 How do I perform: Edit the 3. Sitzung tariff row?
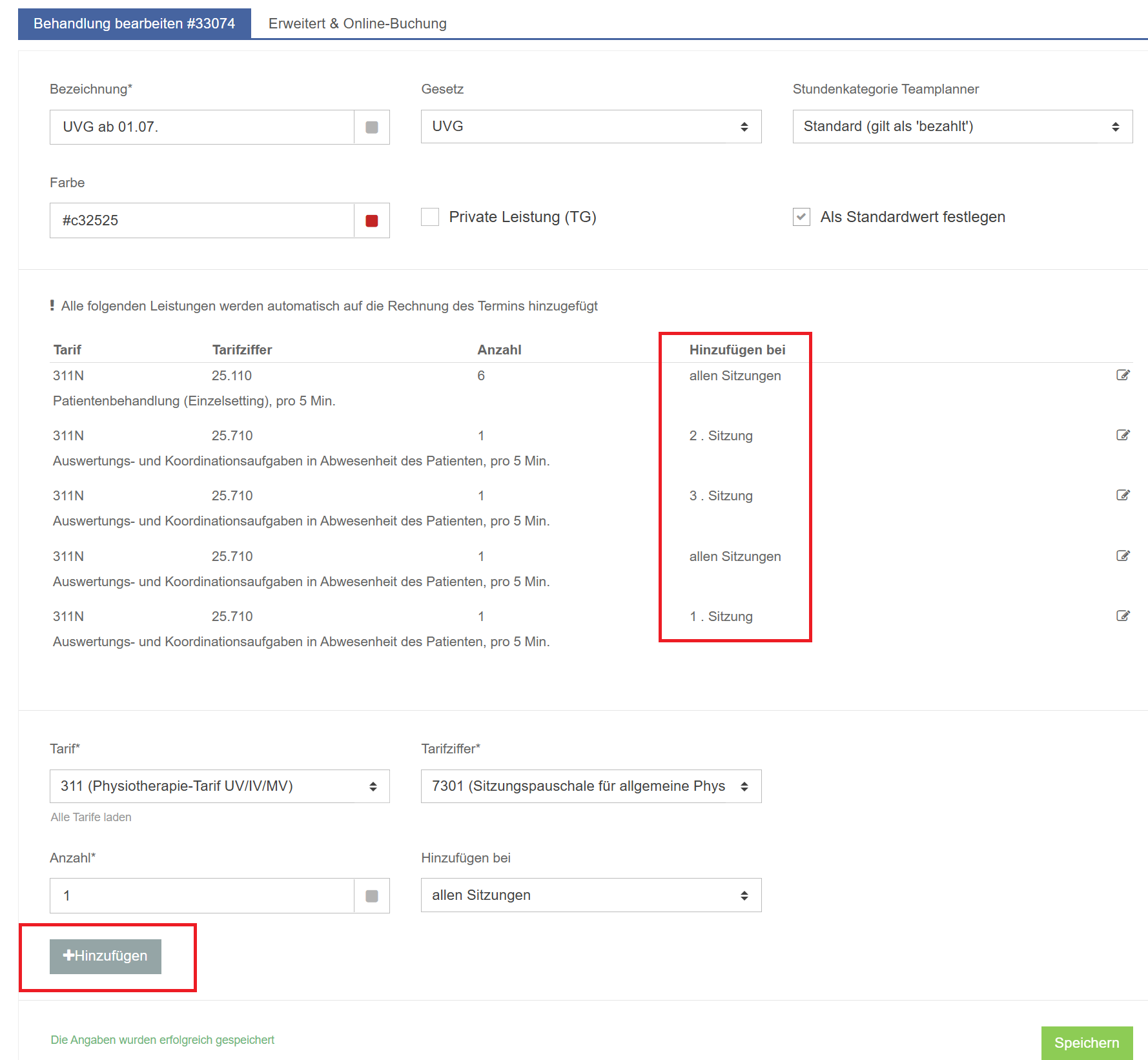pyautogui.click(x=1123, y=495)
